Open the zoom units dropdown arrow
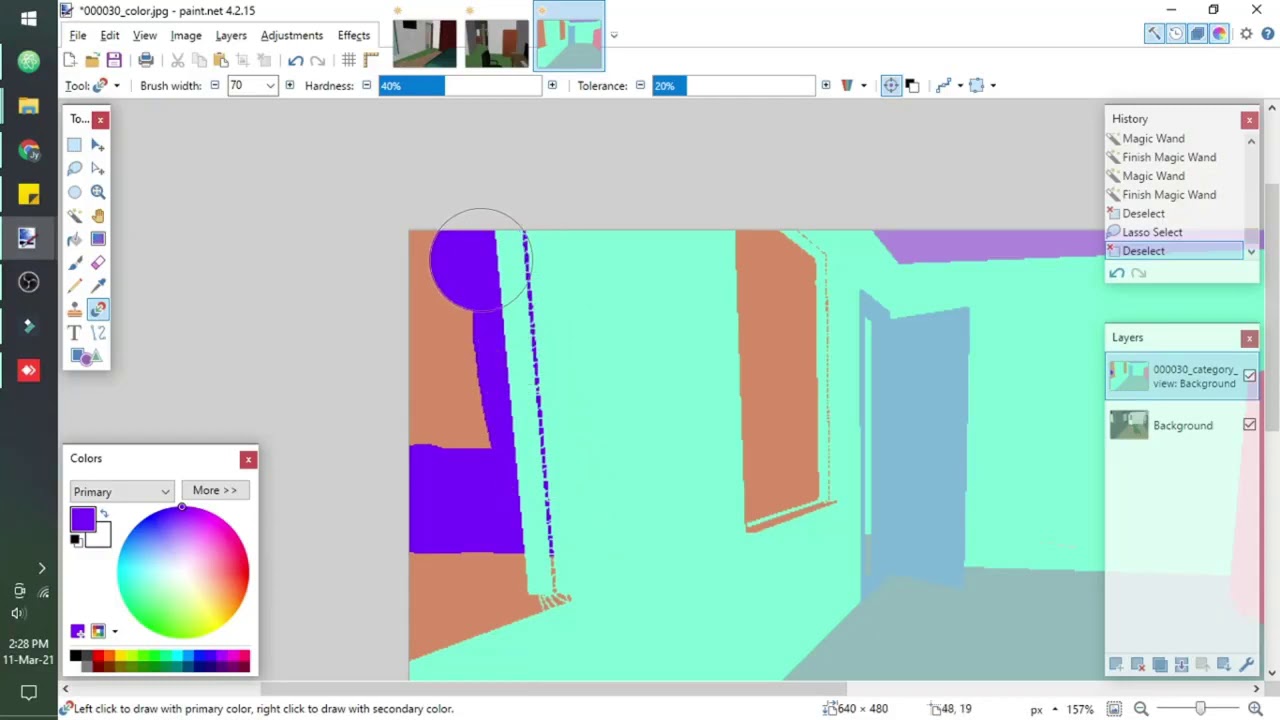This screenshot has width=1280, height=720. pos(1055,709)
